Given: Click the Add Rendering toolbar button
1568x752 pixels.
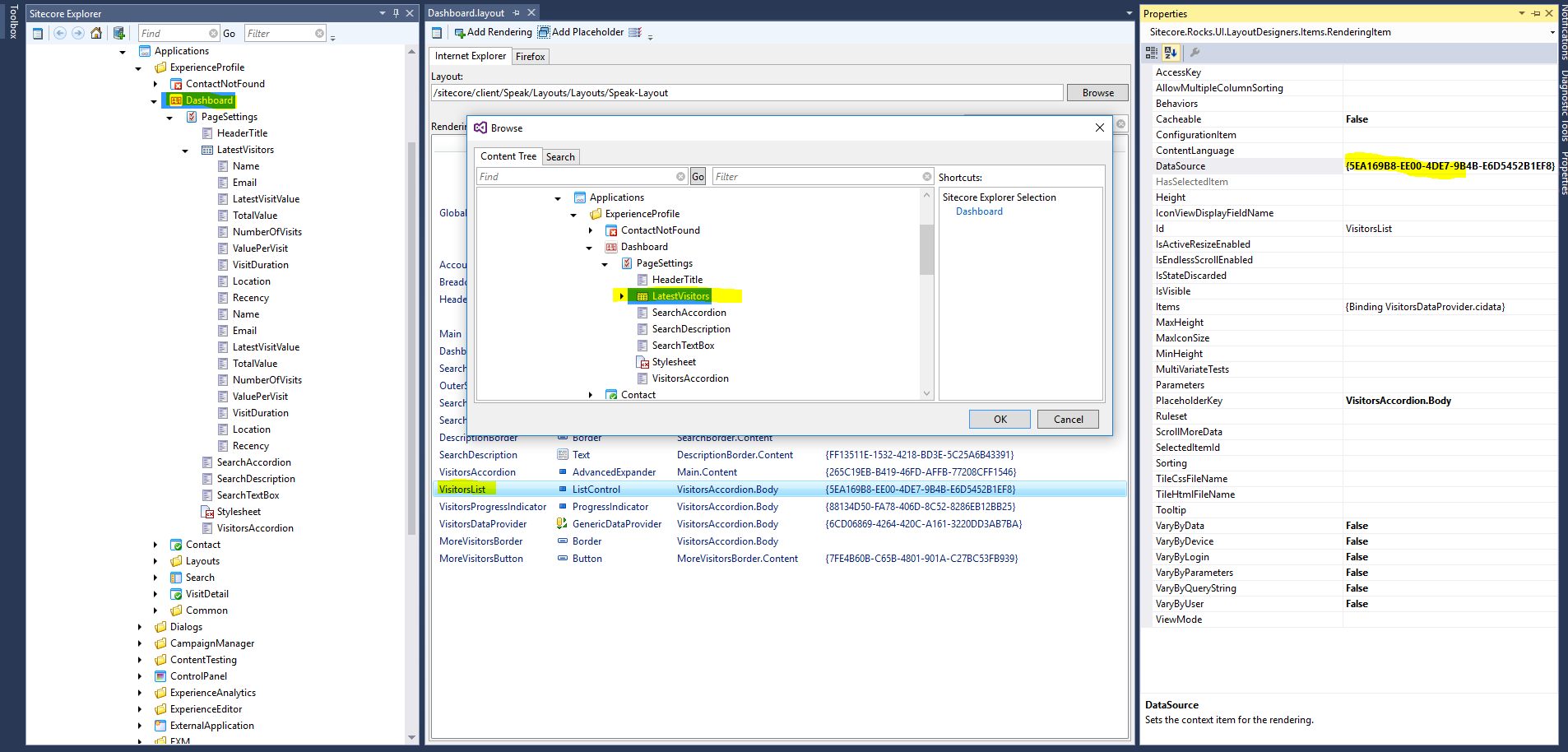Looking at the screenshot, I should (x=494, y=32).
